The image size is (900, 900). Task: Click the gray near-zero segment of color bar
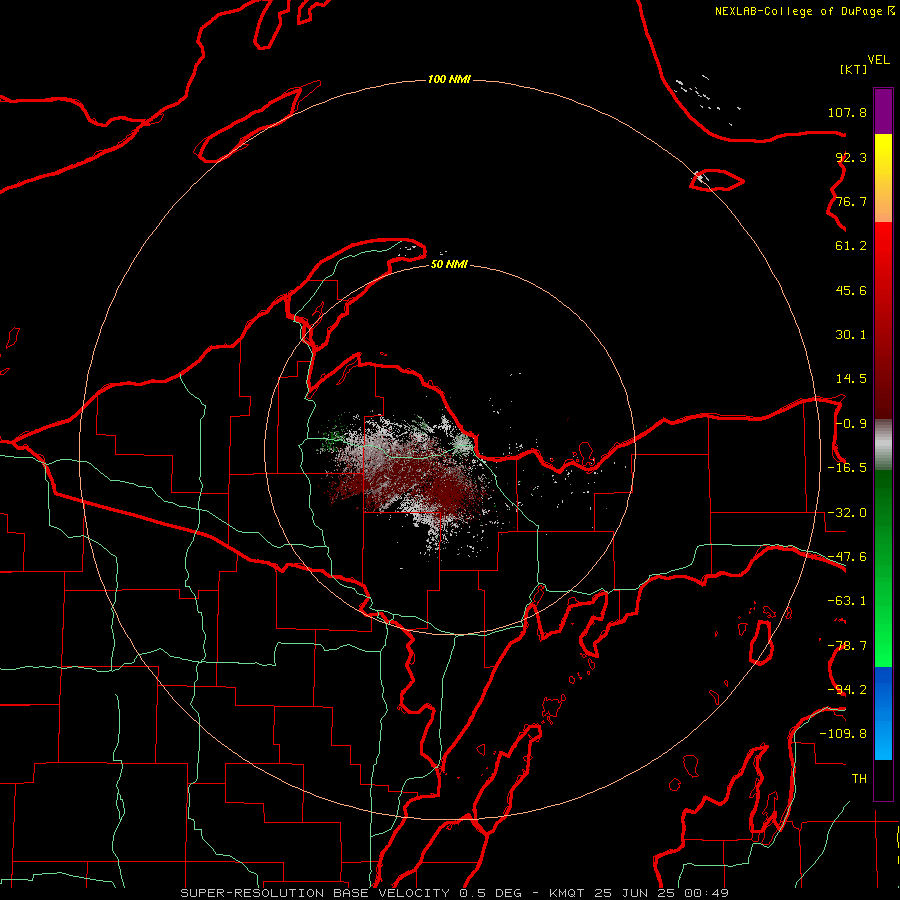883,445
